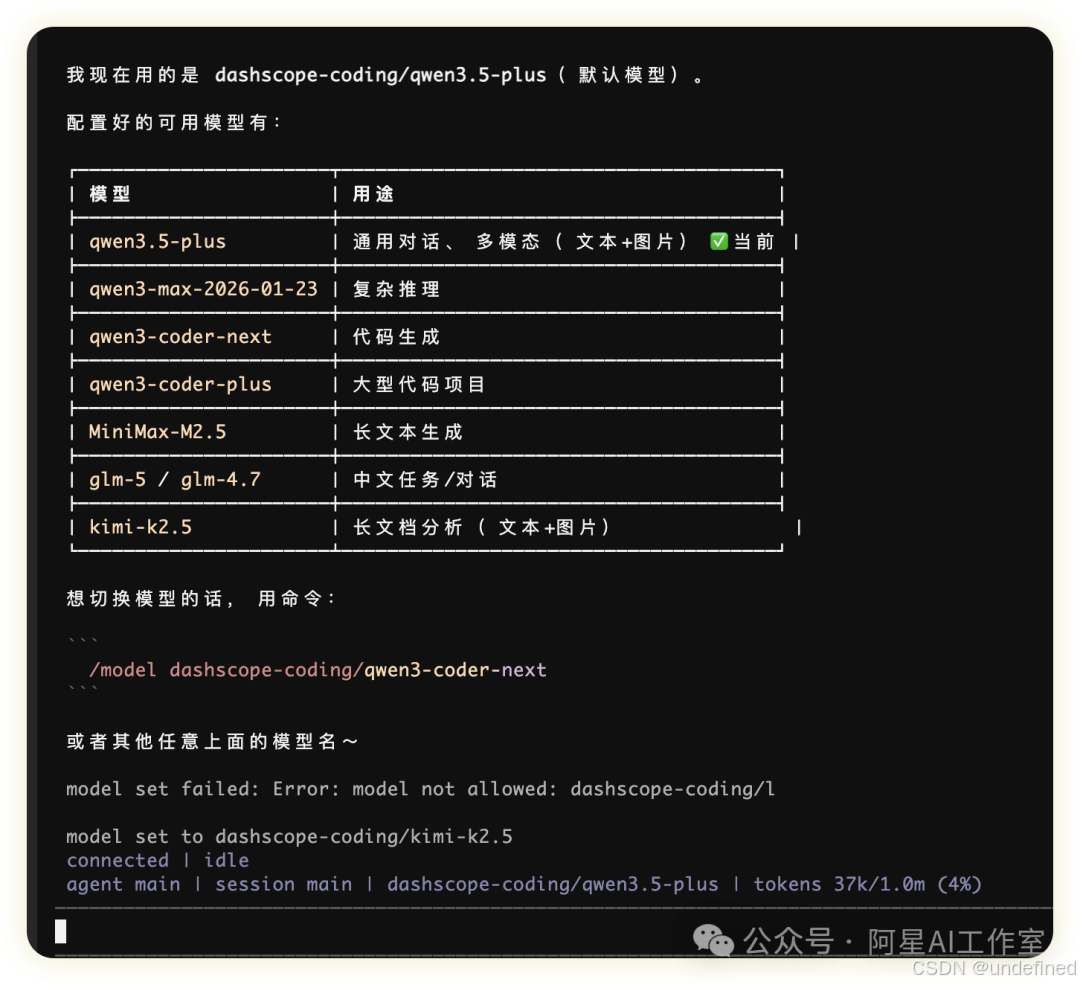Select qwen3-coder-next in the model column

click(x=180, y=337)
